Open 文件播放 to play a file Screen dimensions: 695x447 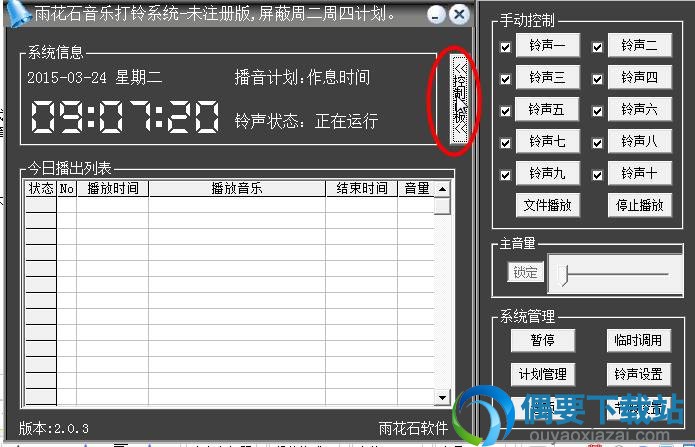[x=547, y=205]
